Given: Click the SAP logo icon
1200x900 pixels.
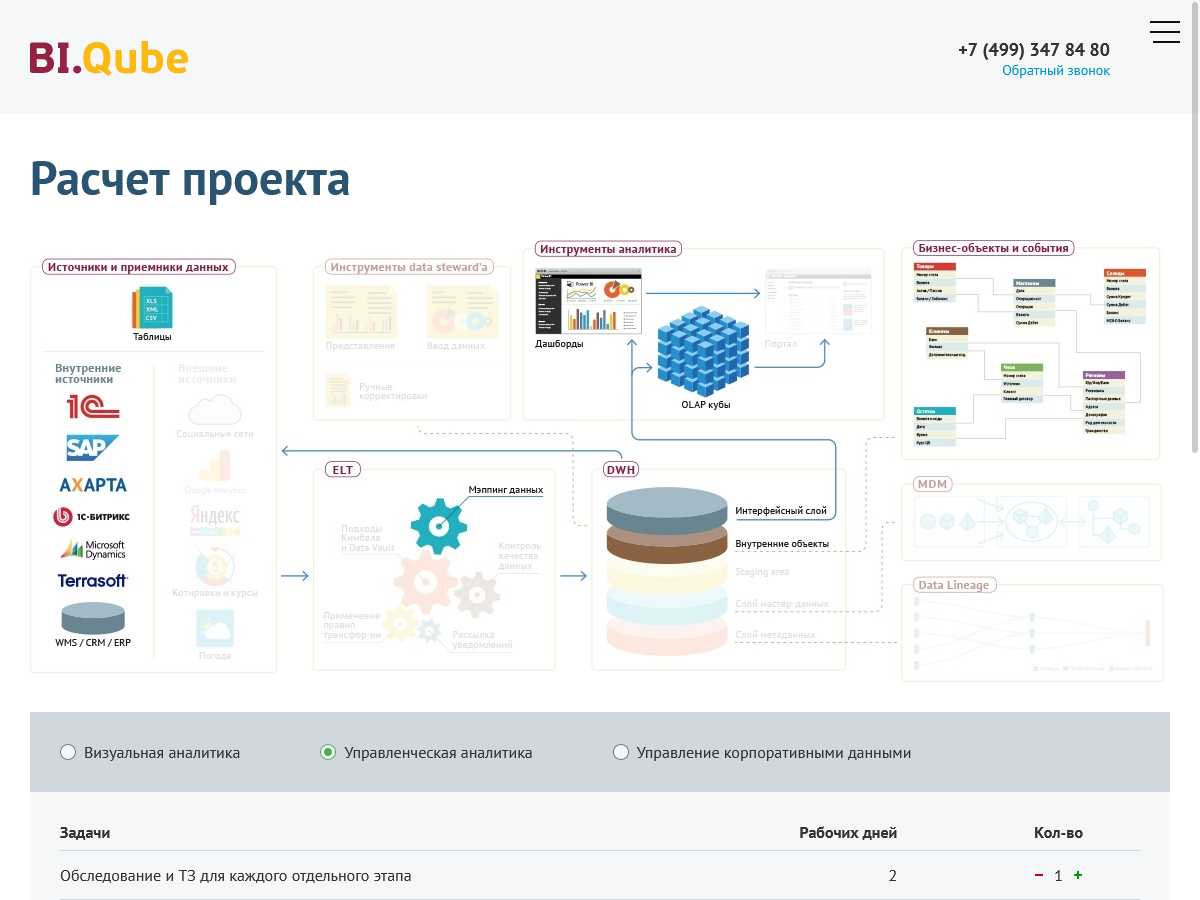Looking at the screenshot, I should click(x=92, y=447).
